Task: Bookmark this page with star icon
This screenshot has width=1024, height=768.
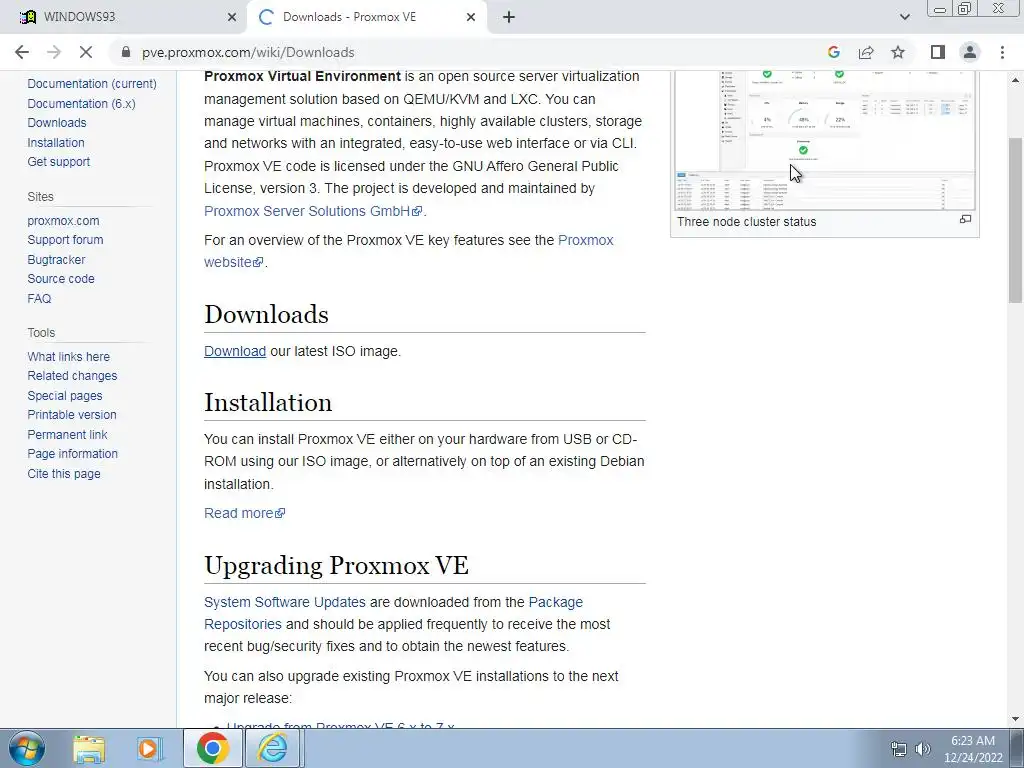Action: [898, 52]
